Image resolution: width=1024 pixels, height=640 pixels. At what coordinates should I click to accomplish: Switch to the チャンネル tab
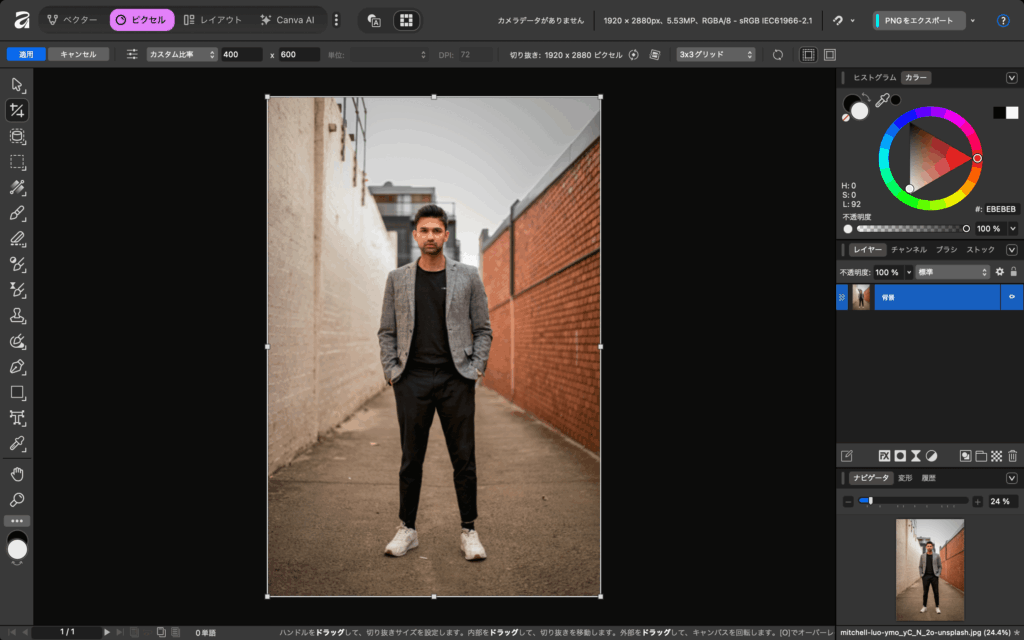click(x=908, y=249)
